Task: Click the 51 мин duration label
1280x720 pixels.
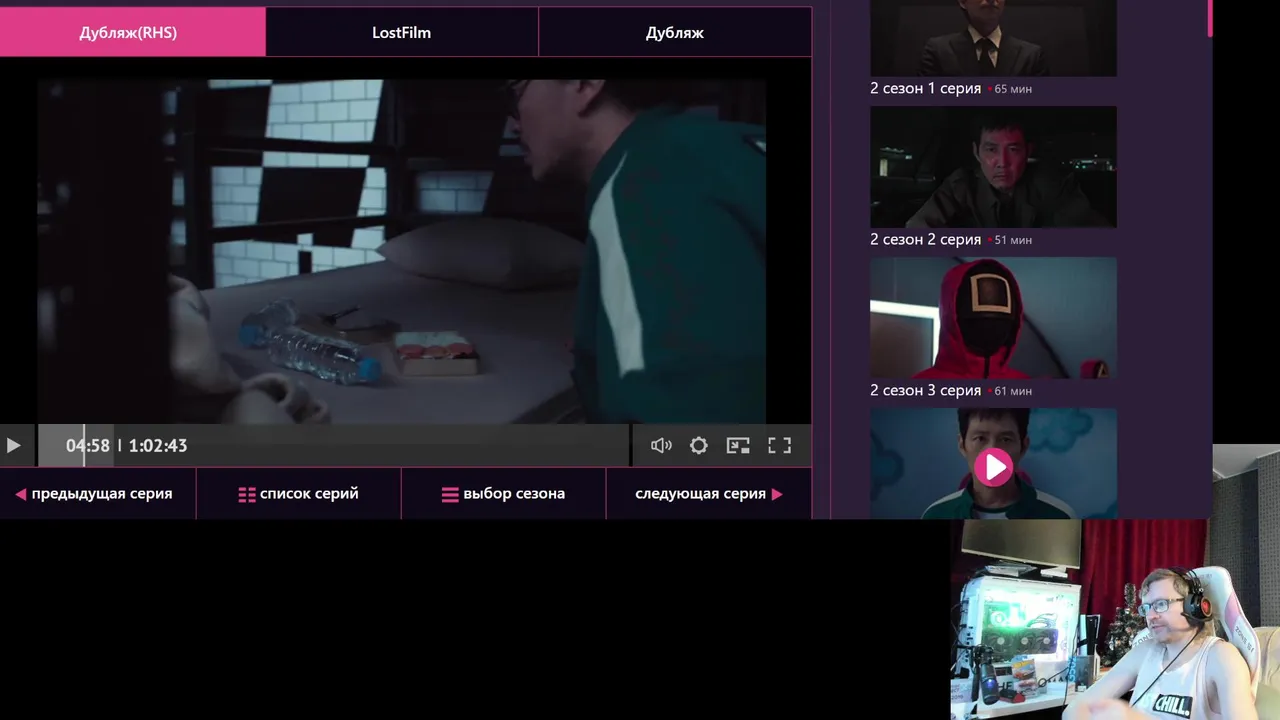Action: 1013,240
